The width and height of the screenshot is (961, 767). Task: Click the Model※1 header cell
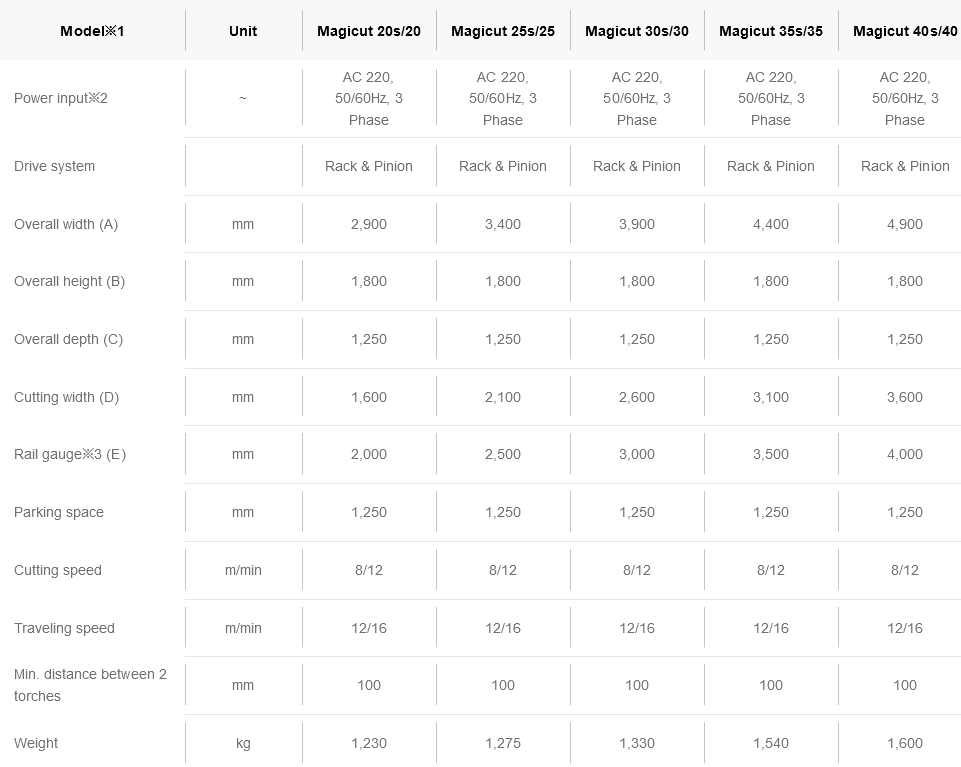[93, 31]
